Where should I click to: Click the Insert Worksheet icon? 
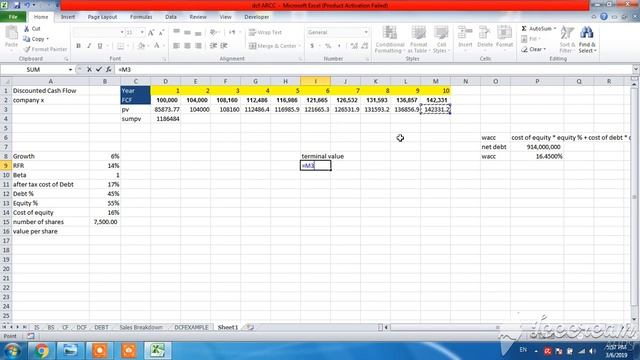point(250,327)
